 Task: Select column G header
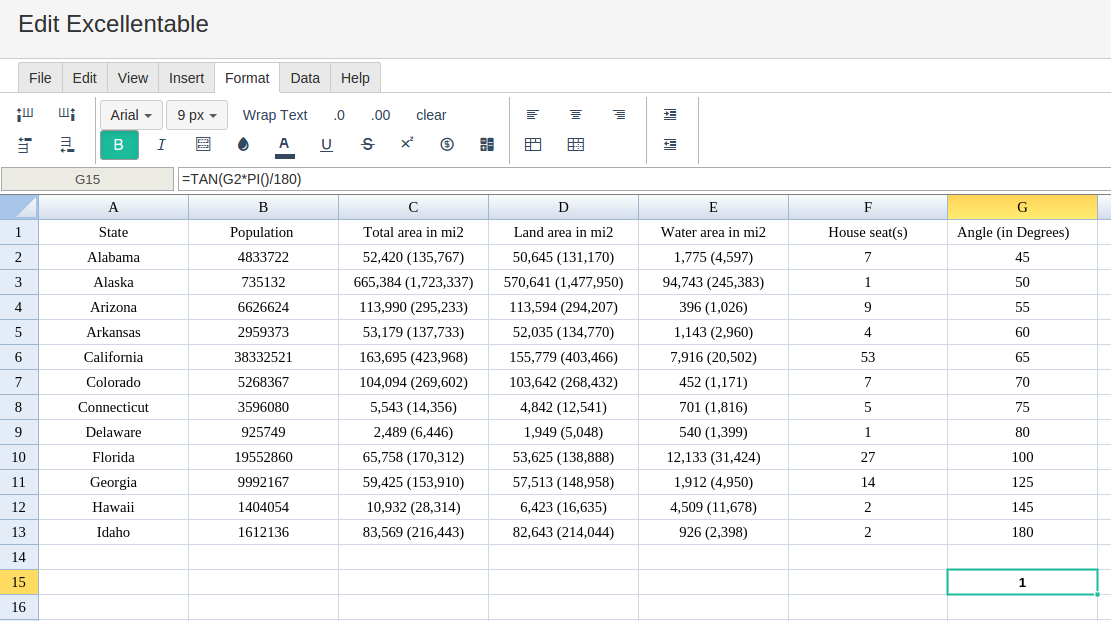tap(1022, 207)
